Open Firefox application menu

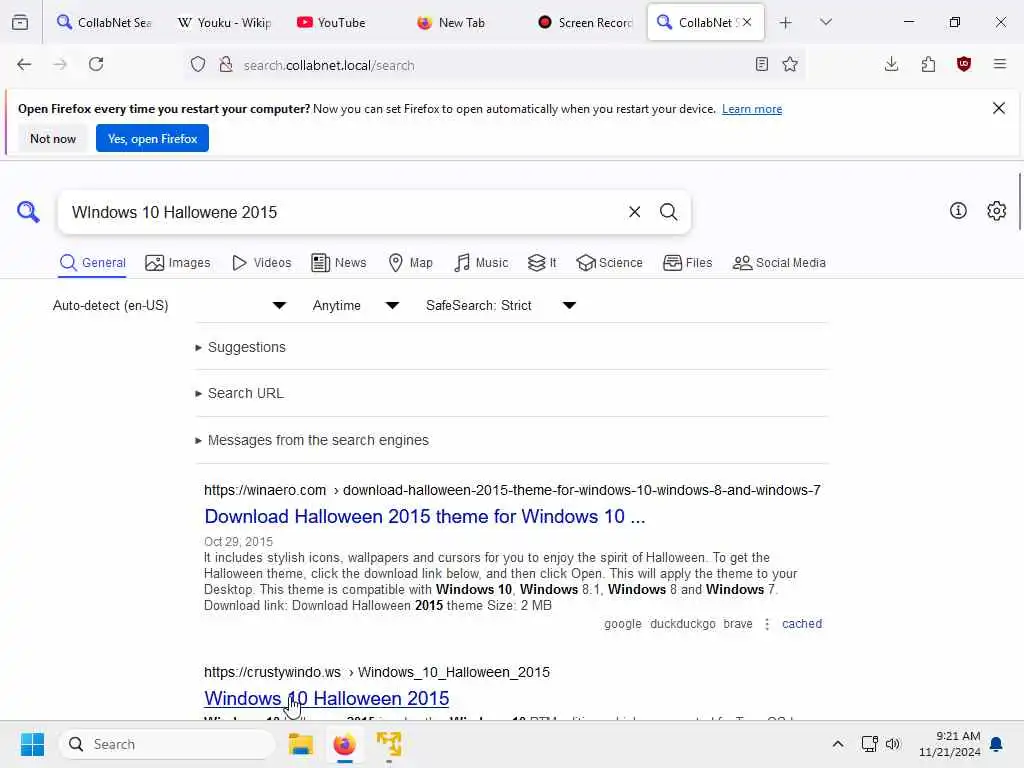pos(1000,64)
